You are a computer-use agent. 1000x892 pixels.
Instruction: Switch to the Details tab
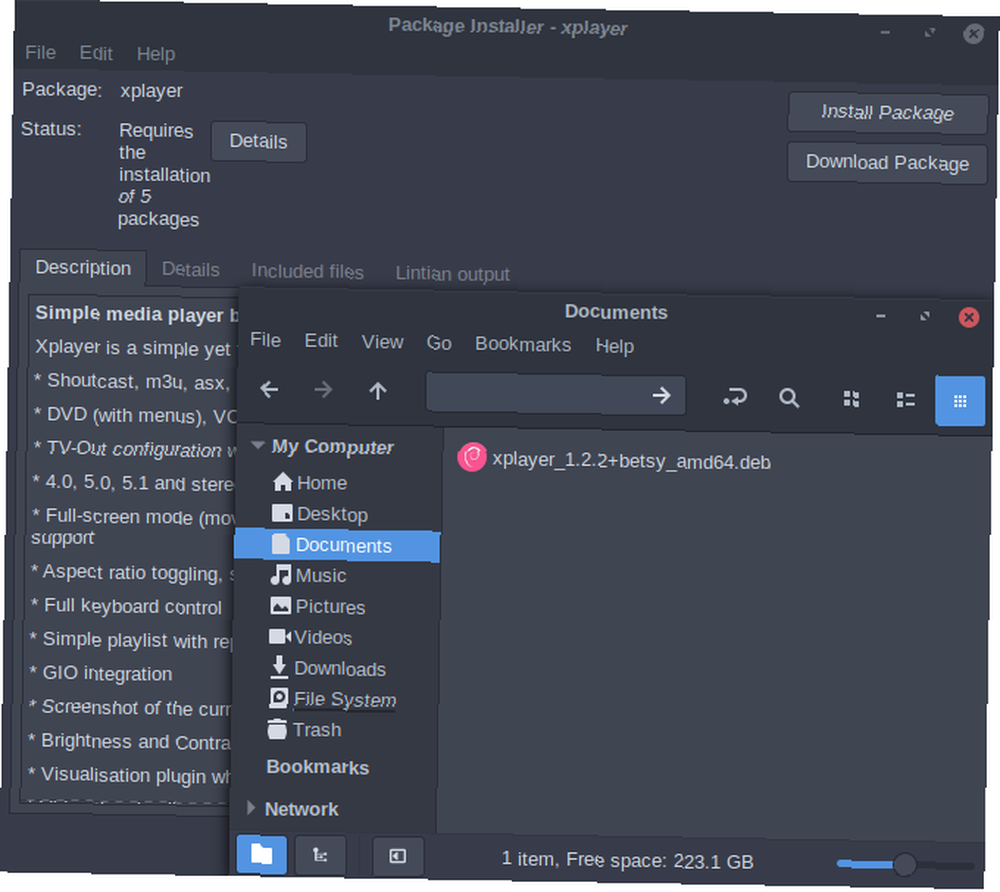[190, 270]
